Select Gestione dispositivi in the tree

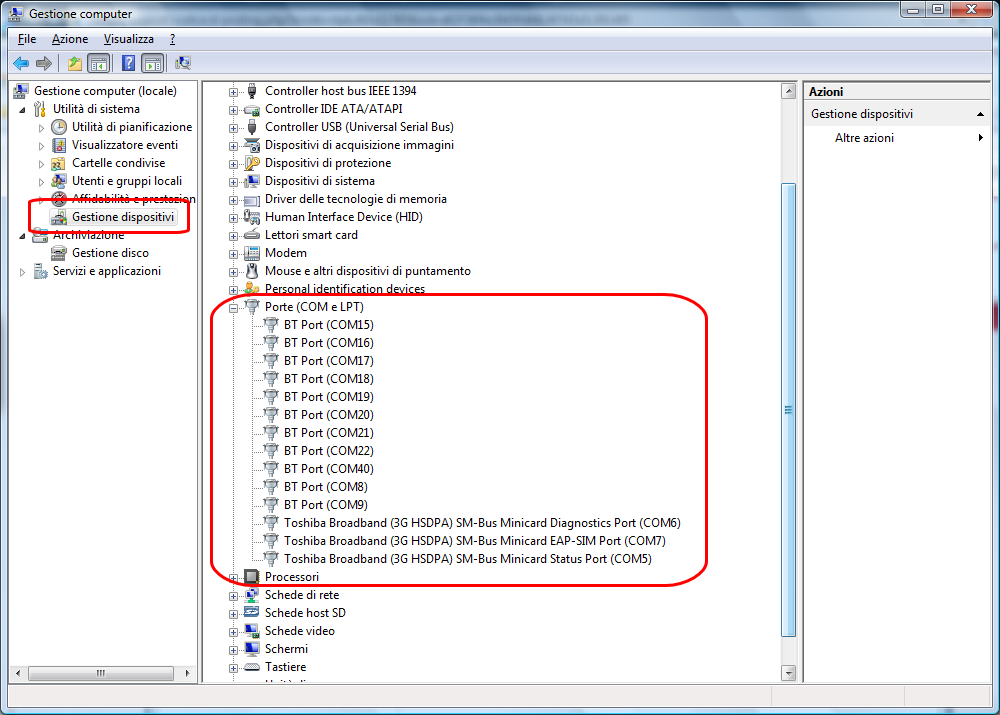point(123,217)
